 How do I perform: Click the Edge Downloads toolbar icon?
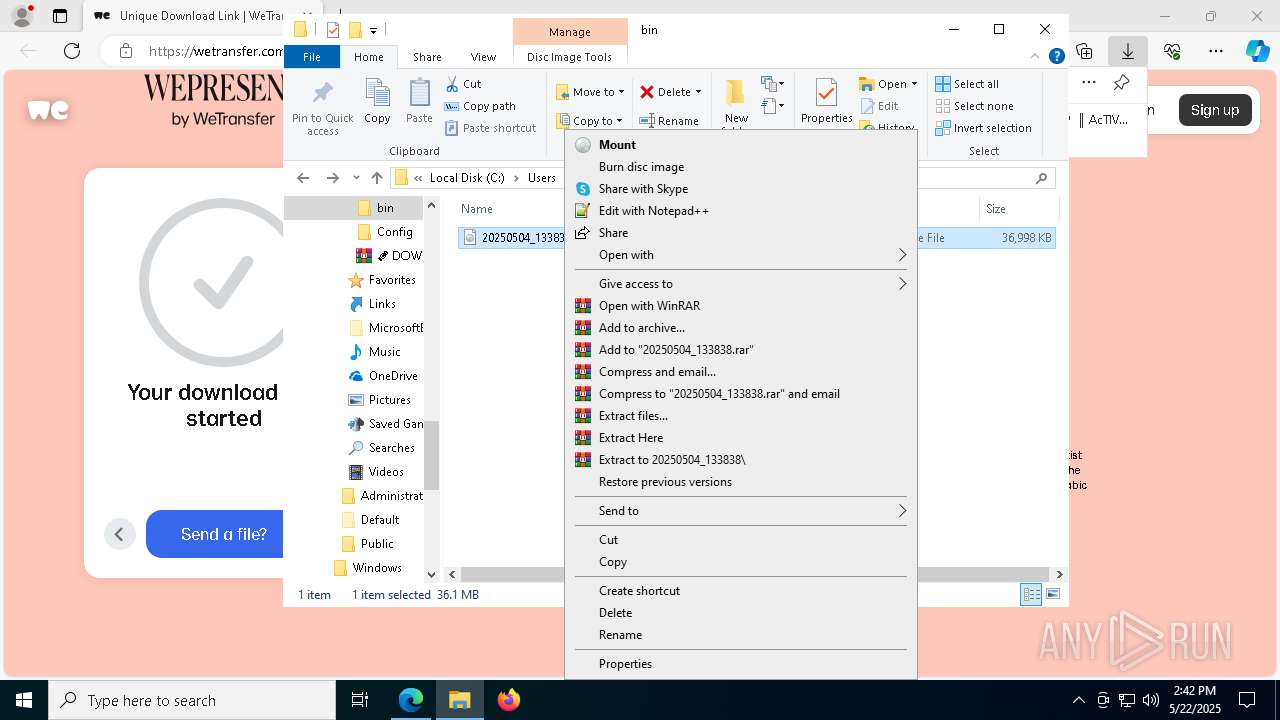tap(1128, 51)
